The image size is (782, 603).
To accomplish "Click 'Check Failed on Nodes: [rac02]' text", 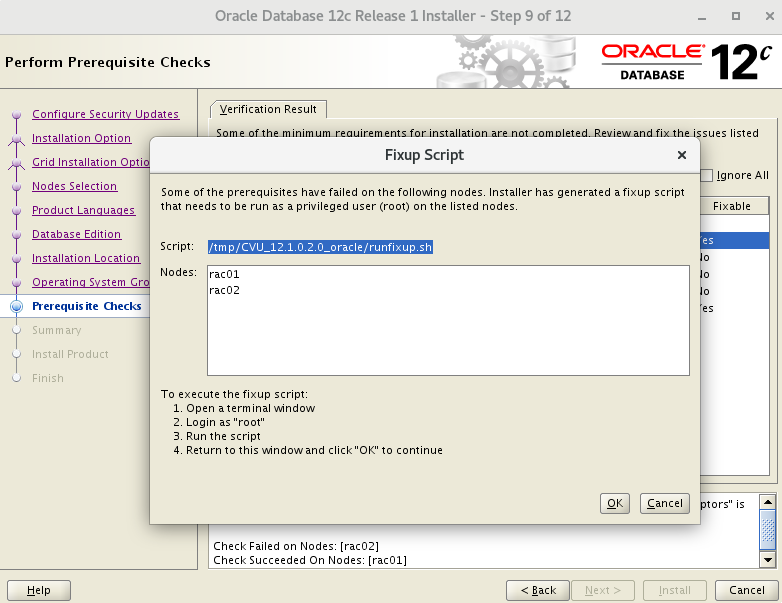I will click(x=296, y=546).
